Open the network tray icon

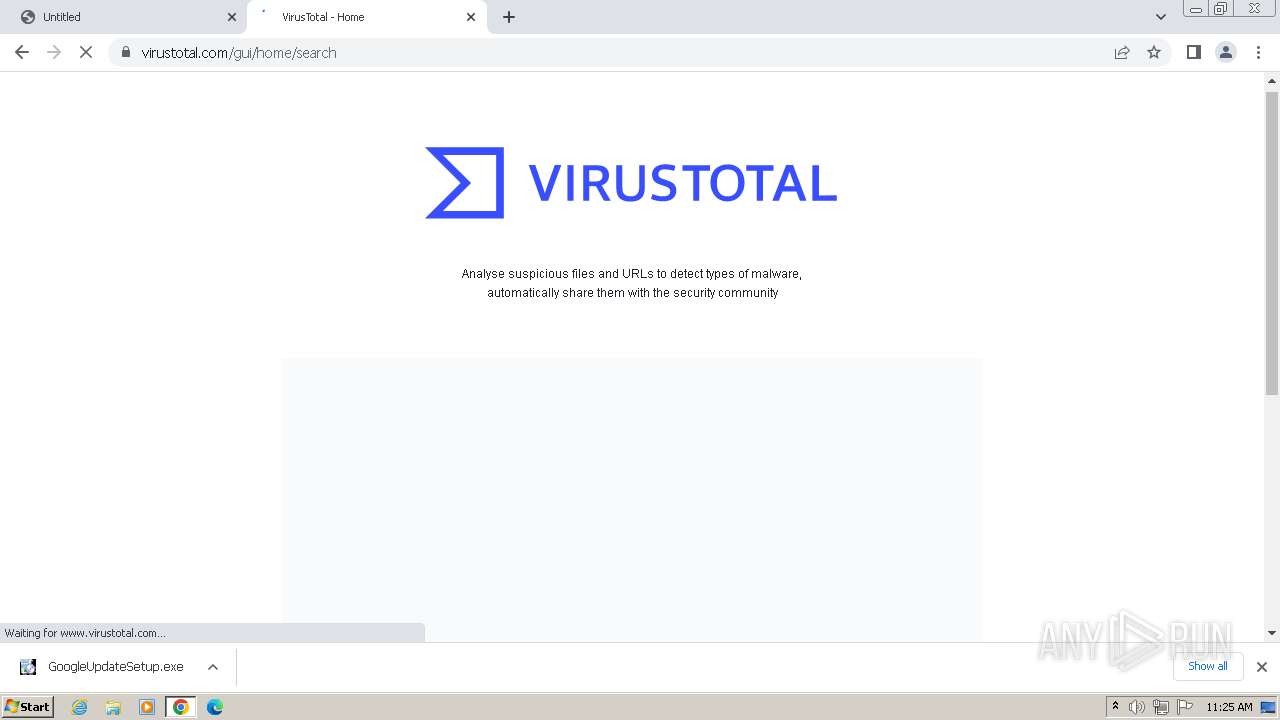pyautogui.click(x=1161, y=707)
